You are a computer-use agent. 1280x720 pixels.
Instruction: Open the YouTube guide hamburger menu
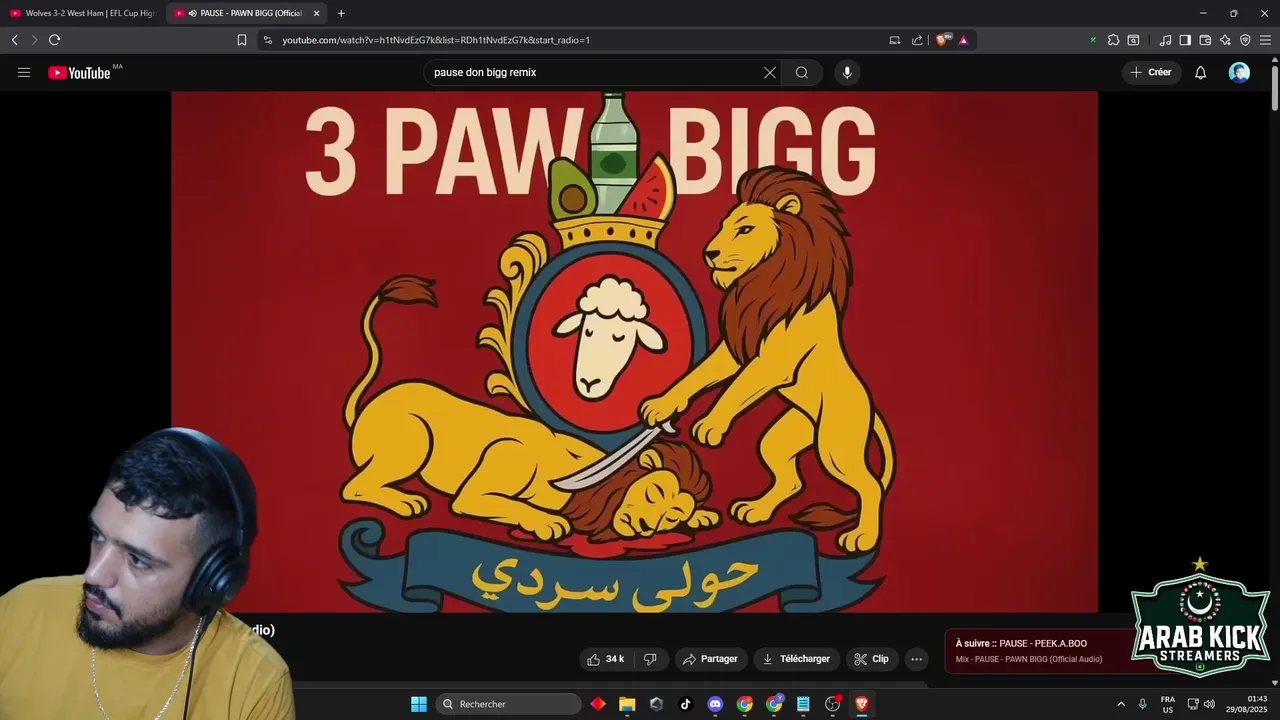click(x=24, y=73)
